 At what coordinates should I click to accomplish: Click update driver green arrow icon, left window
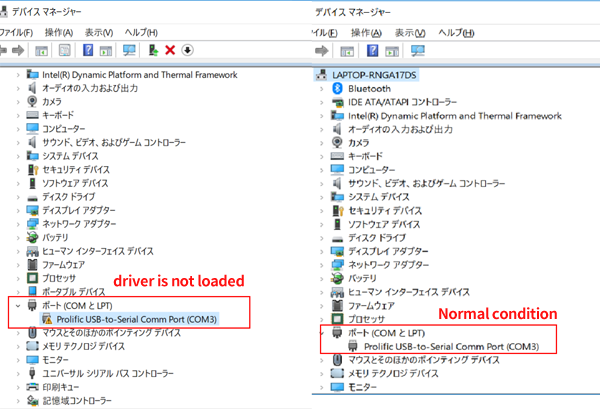click(153, 50)
